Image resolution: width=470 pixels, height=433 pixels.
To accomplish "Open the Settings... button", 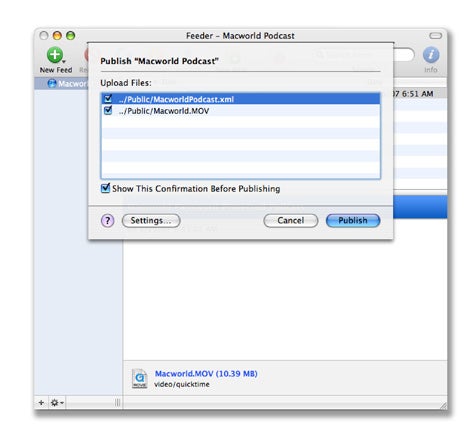I will tap(151, 221).
